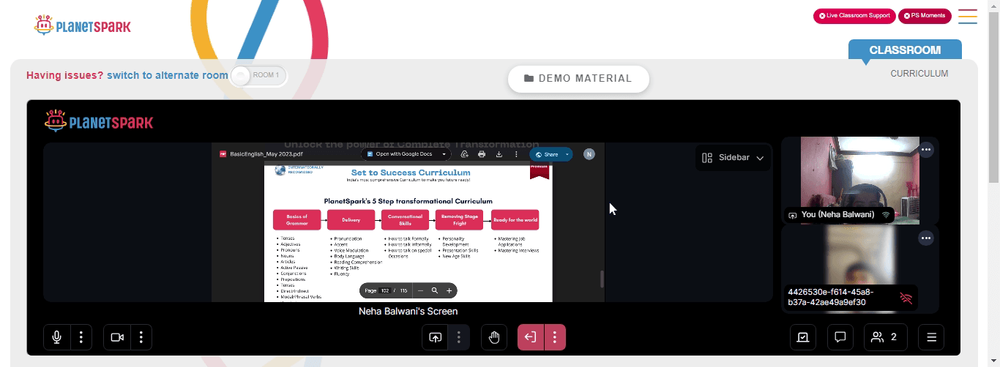Turn off the camera icon button
1000x367 pixels.
click(x=117, y=338)
